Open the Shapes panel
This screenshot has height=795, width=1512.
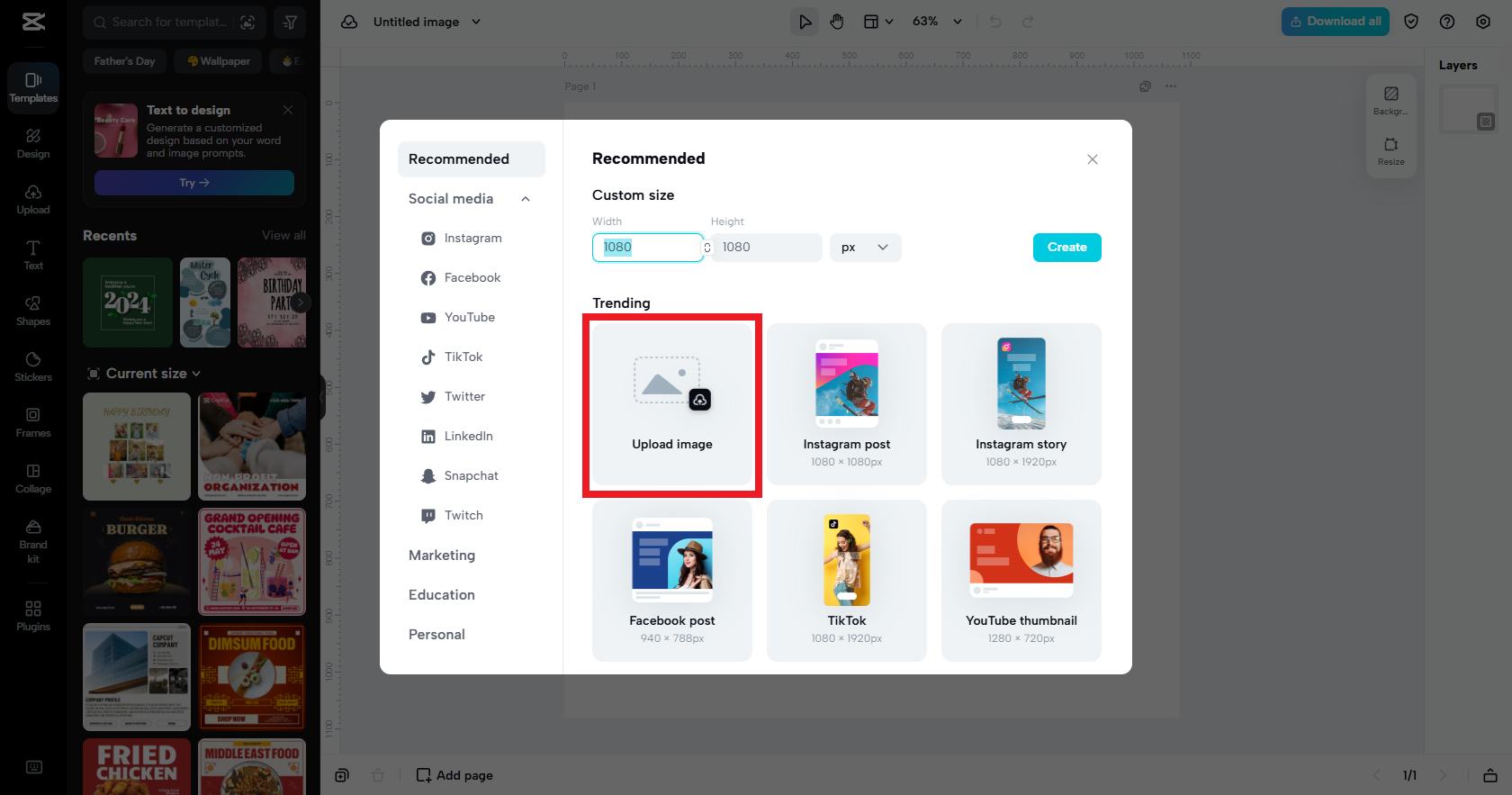click(33, 312)
